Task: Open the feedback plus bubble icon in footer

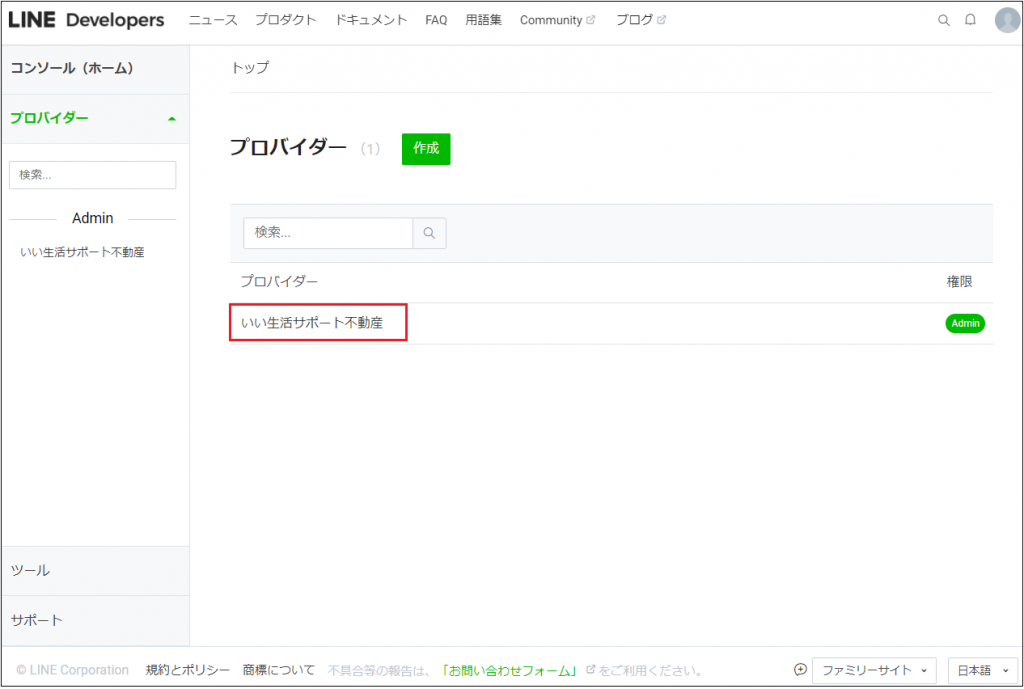Action: pos(800,669)
